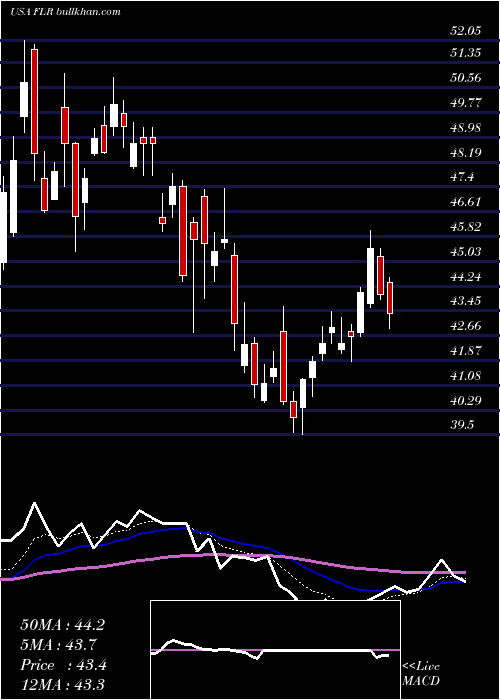This screenshot has height=700, width=500.
Task: Click inside the MACD inset panel
Action: point(275,650)
